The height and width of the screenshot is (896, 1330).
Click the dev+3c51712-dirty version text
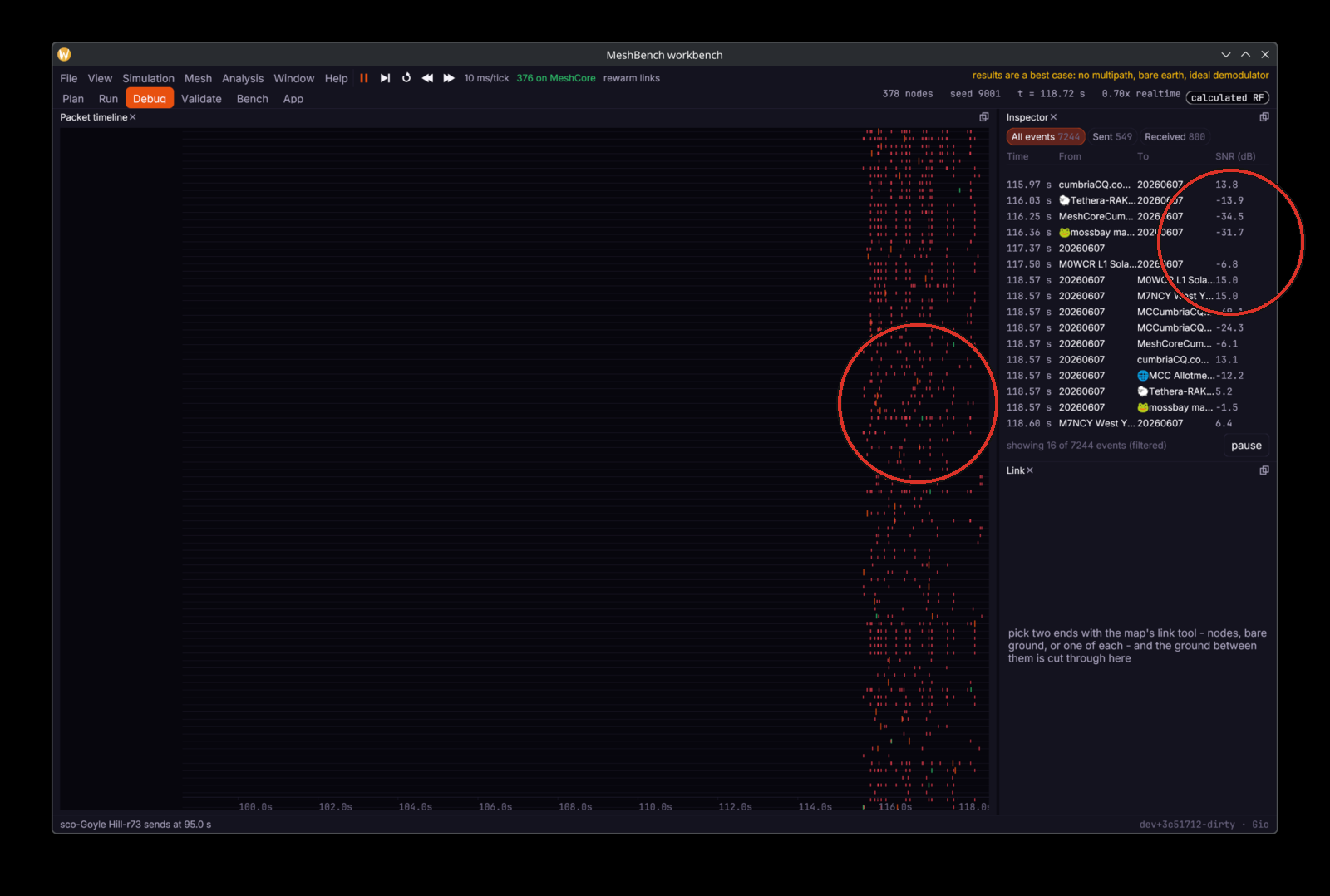pos(1186,825)
